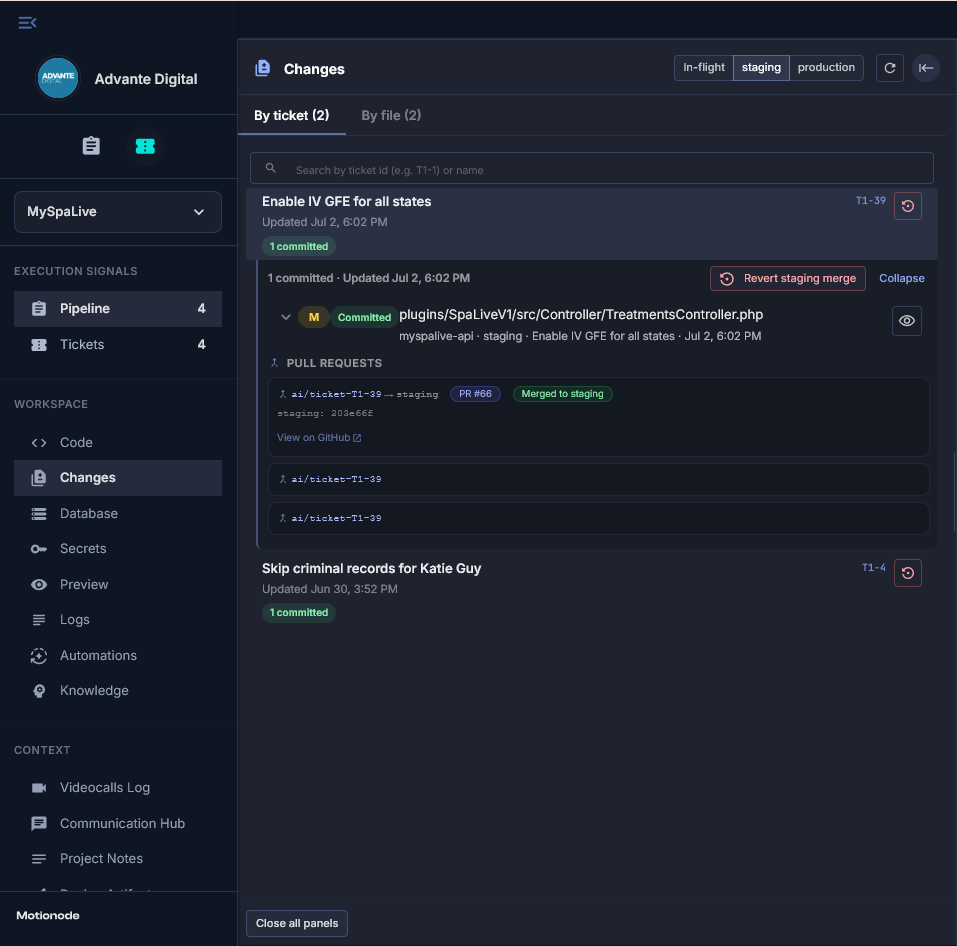Image resolution: width=957 pixels, height=946 pixels.
Task: Focus the ticket search field
Action: tap(592, 168)
